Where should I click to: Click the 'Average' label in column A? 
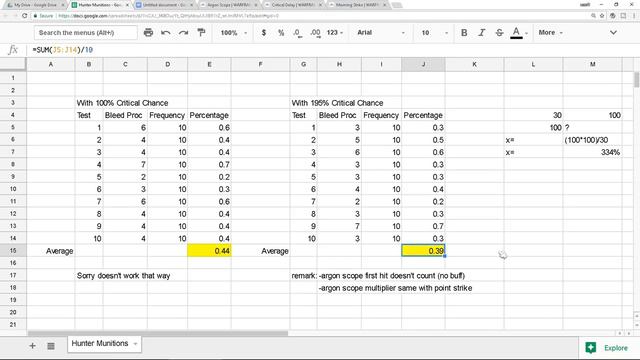tap(59, 251)
